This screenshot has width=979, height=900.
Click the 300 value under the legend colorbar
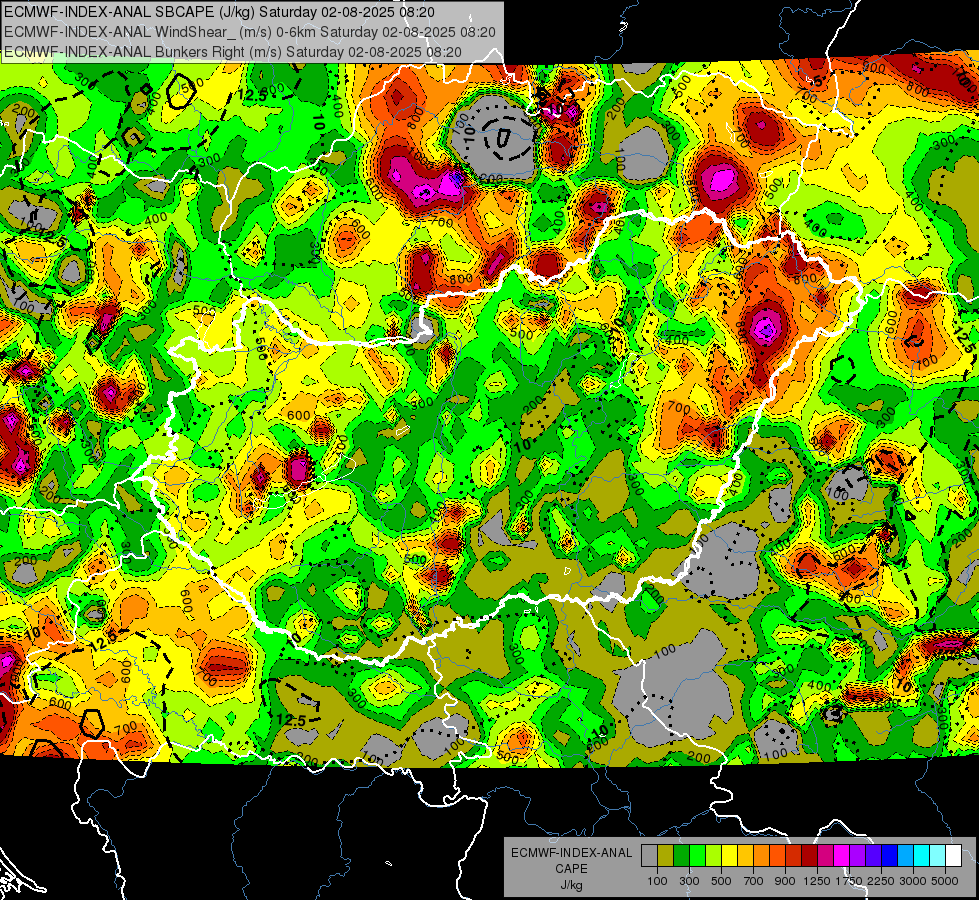(689, 881)
